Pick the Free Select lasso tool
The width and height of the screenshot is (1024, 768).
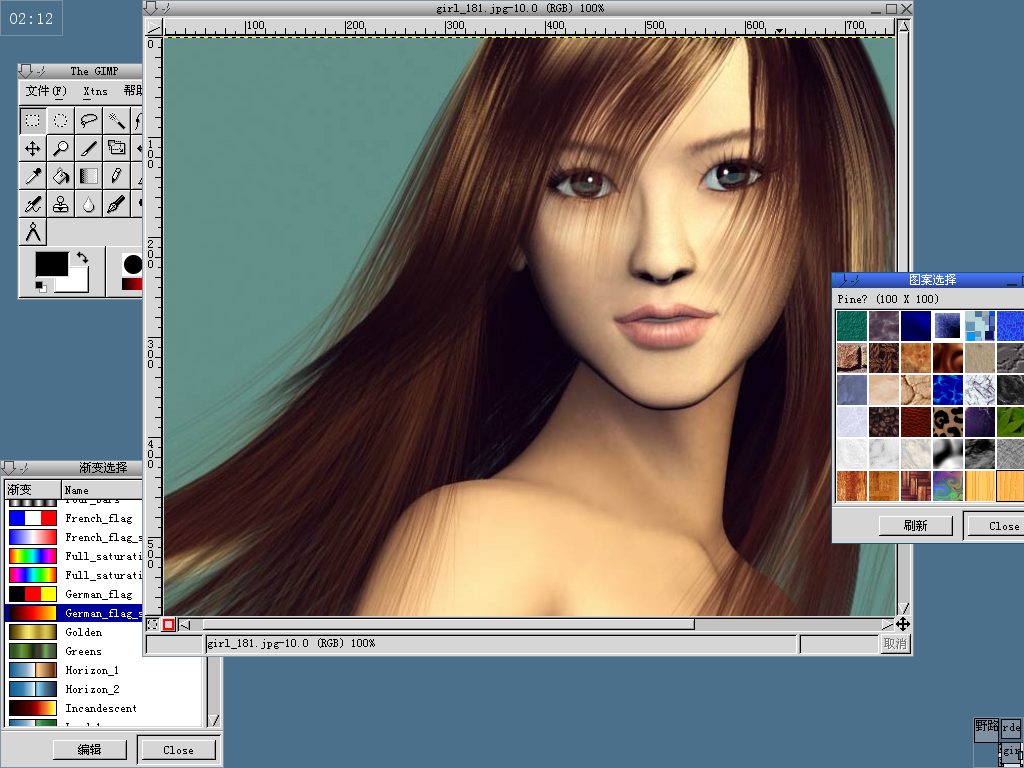(89, 121)
